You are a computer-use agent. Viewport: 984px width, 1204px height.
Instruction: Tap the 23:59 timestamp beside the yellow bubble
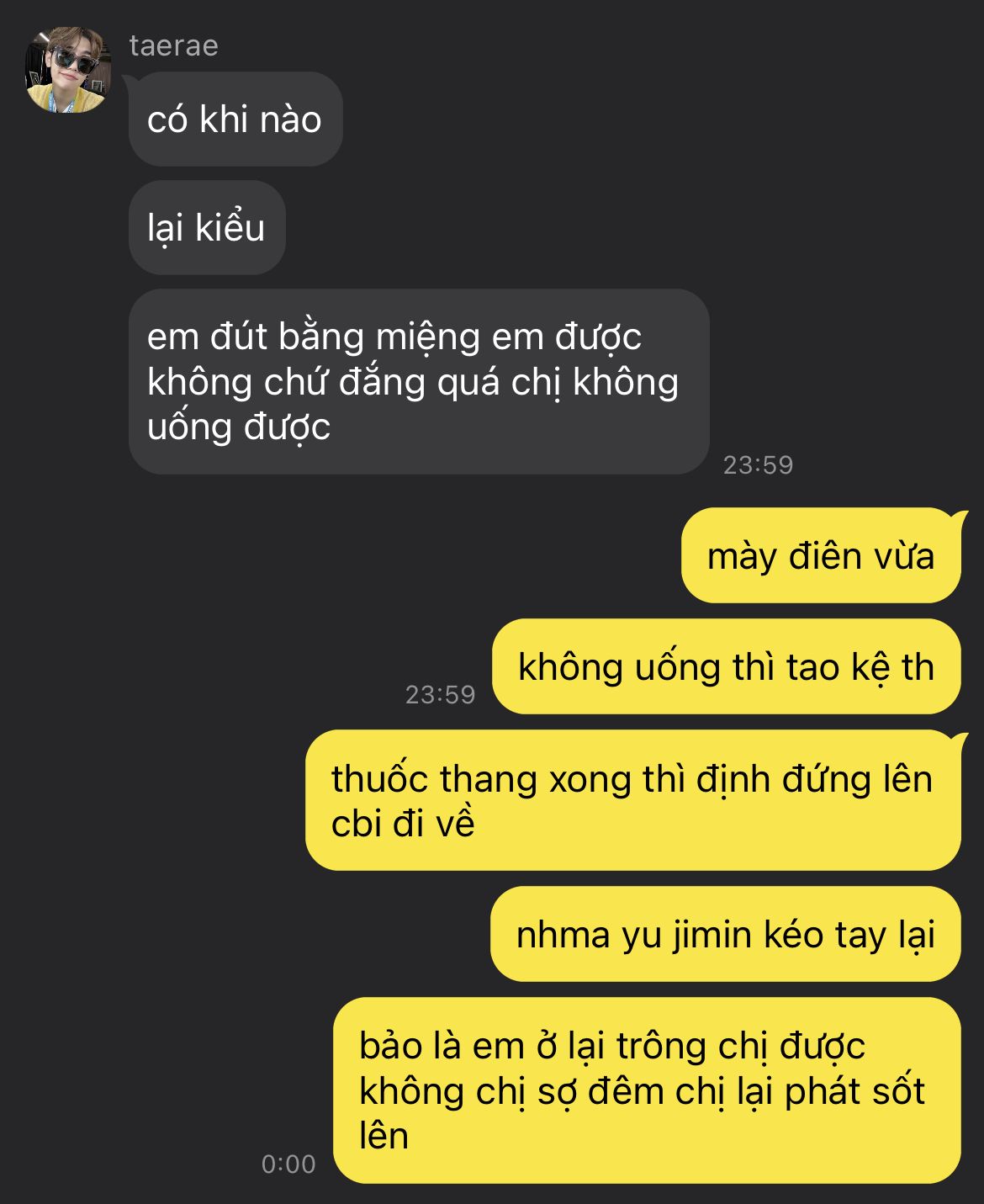pyautogui.click(x=441, y=694)
